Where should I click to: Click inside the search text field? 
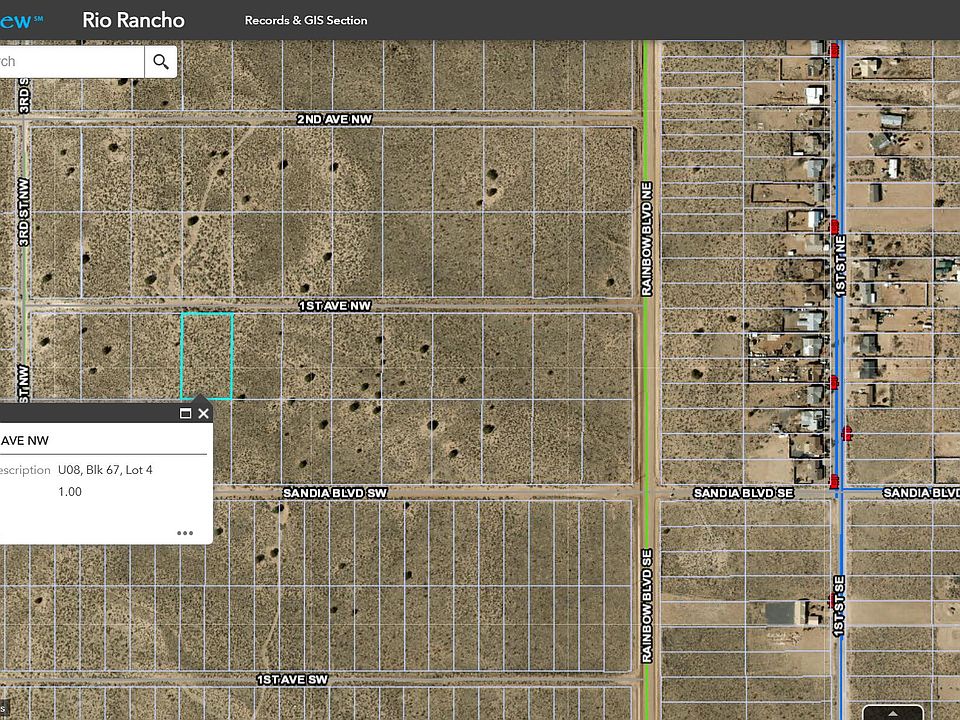70,62
